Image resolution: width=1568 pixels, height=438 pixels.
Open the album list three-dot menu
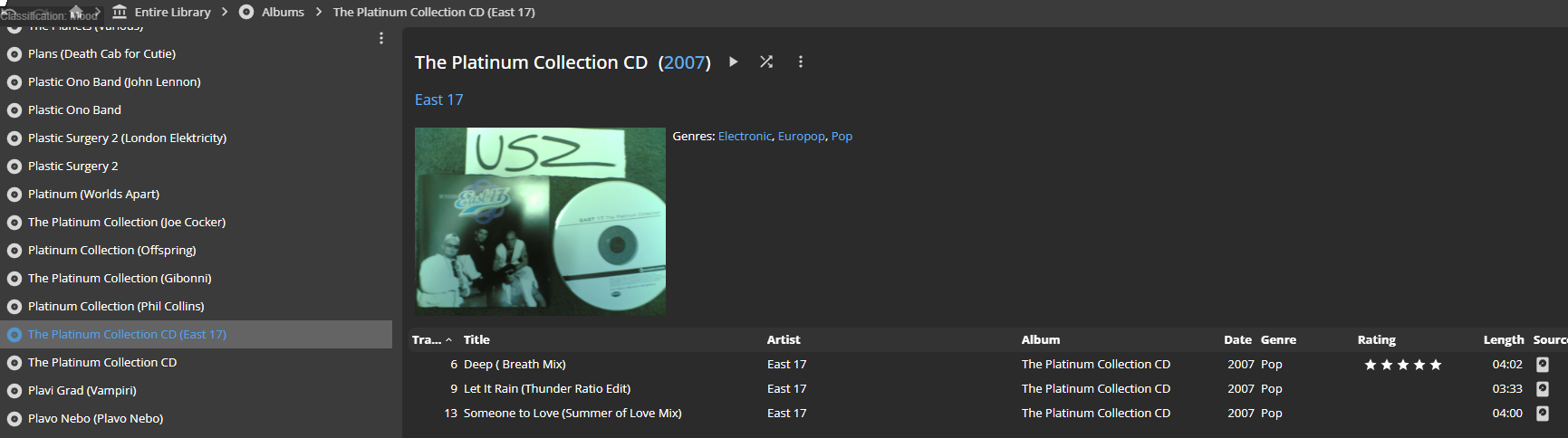(x=381, y=38)
